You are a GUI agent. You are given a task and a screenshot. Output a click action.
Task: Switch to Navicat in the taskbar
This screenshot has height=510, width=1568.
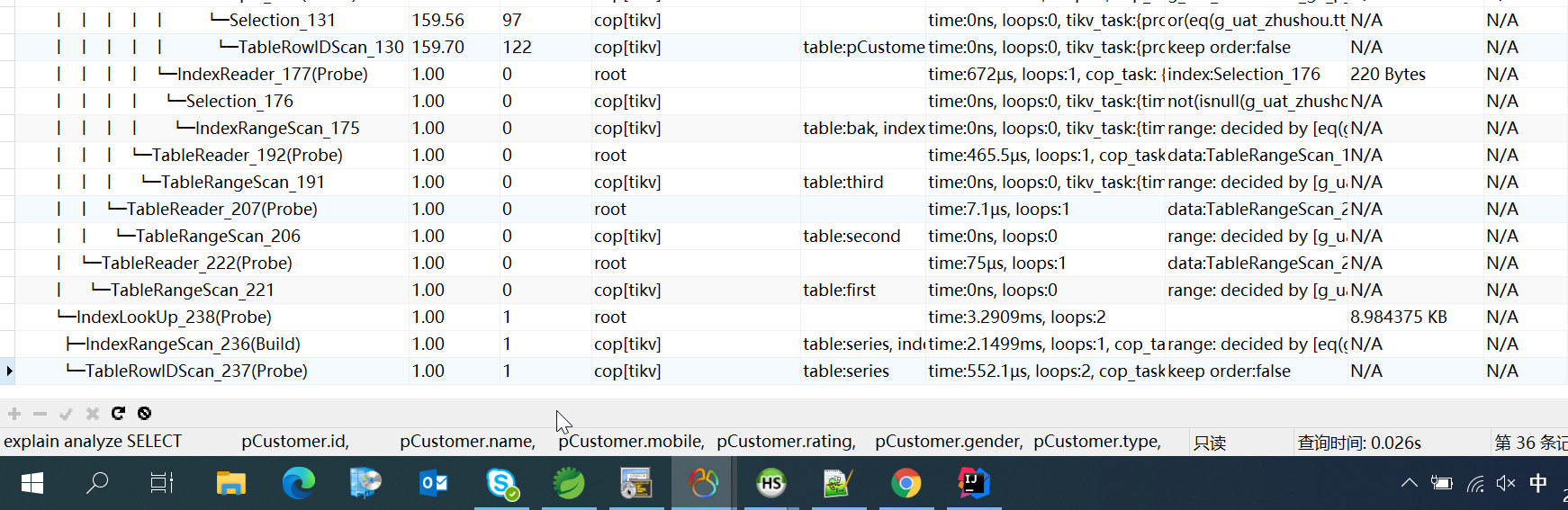click(703, 484)
